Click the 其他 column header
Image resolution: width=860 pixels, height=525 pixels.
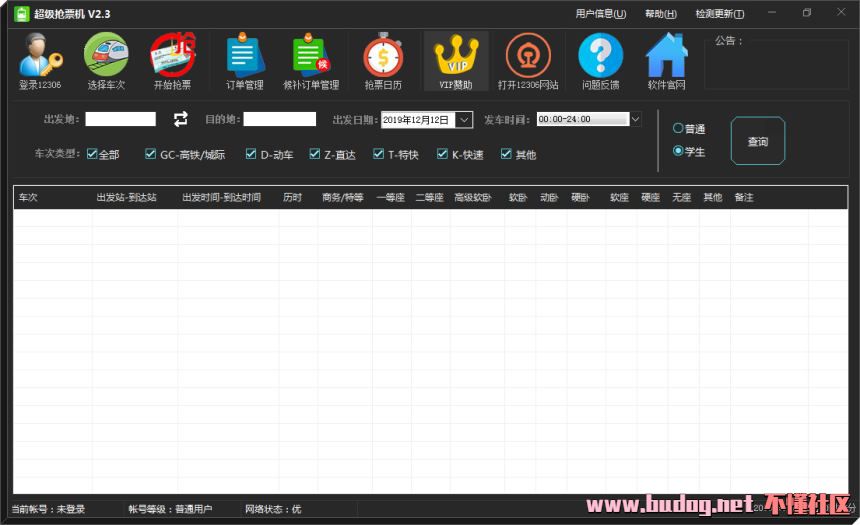[x=713, y=197]
